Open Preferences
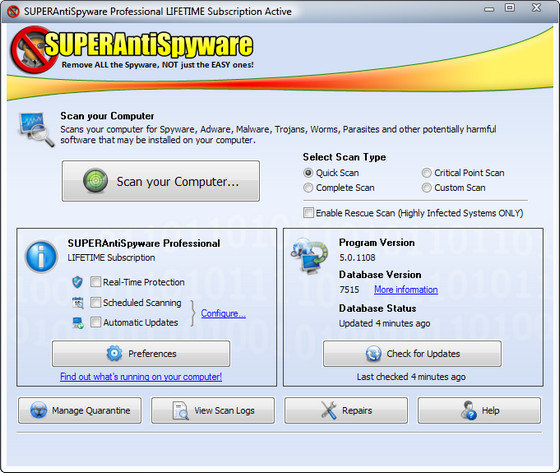This screenshot has width=560, height=473. pos(141,353)
